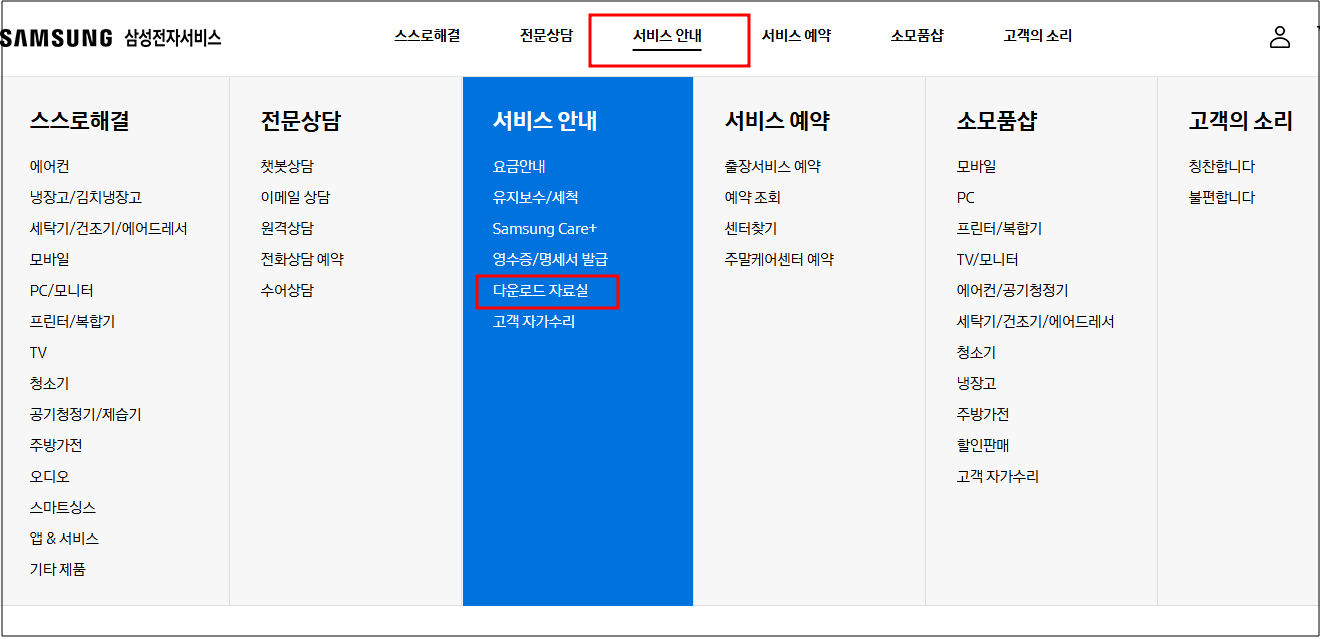The height and width of the screenshot is (639, 1320).
Task: Select 세탁기/건조기/에어드레서 in the 스스로해결 column
Action: click(x=109, y=229)
